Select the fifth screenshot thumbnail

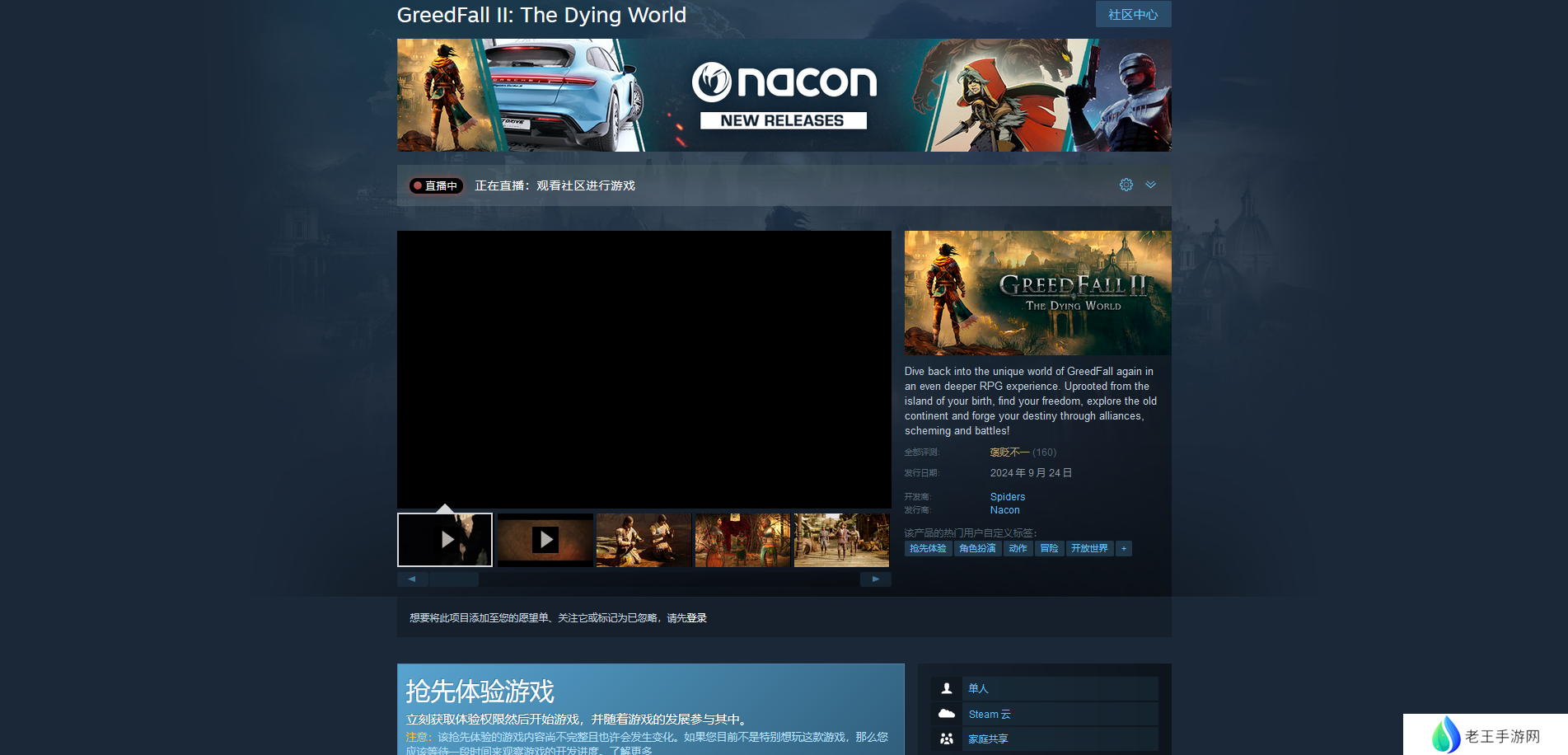[x=841, y=540]
